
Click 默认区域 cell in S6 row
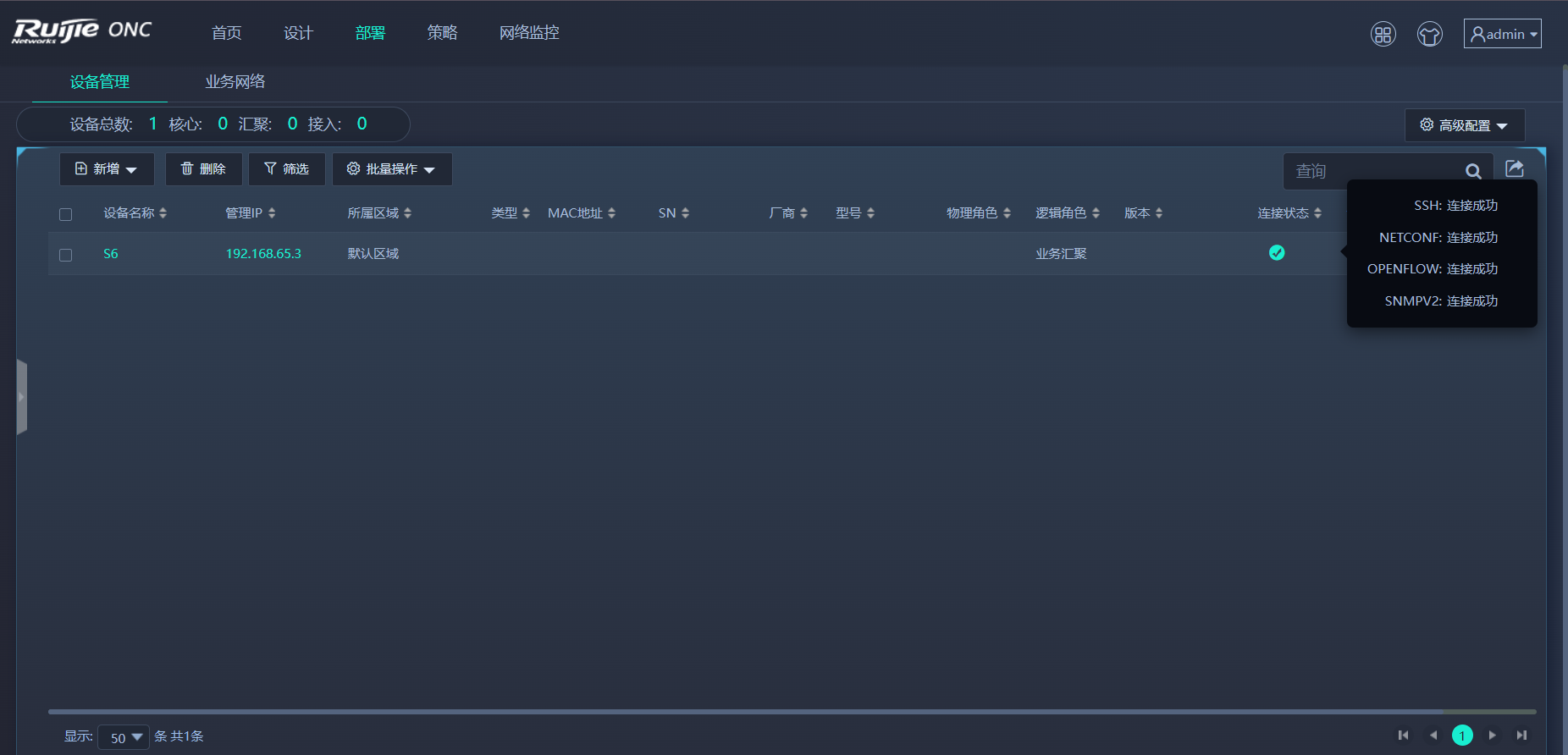373,254
